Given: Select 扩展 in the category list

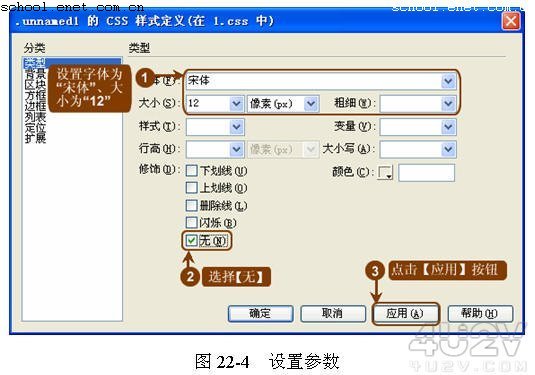Looking at the screenshot, I should pos(35,138).
